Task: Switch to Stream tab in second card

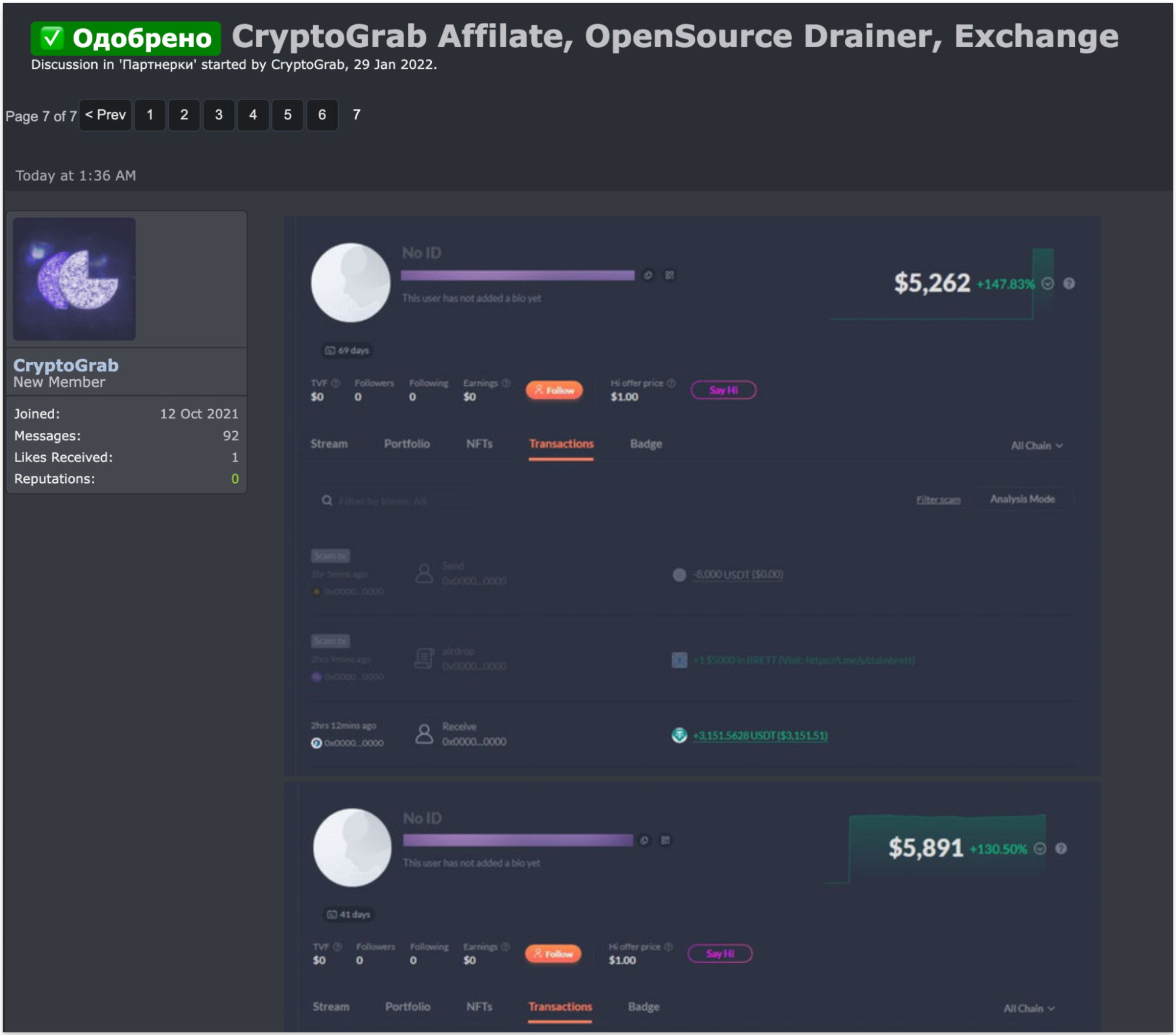Action: point(331,1007)
